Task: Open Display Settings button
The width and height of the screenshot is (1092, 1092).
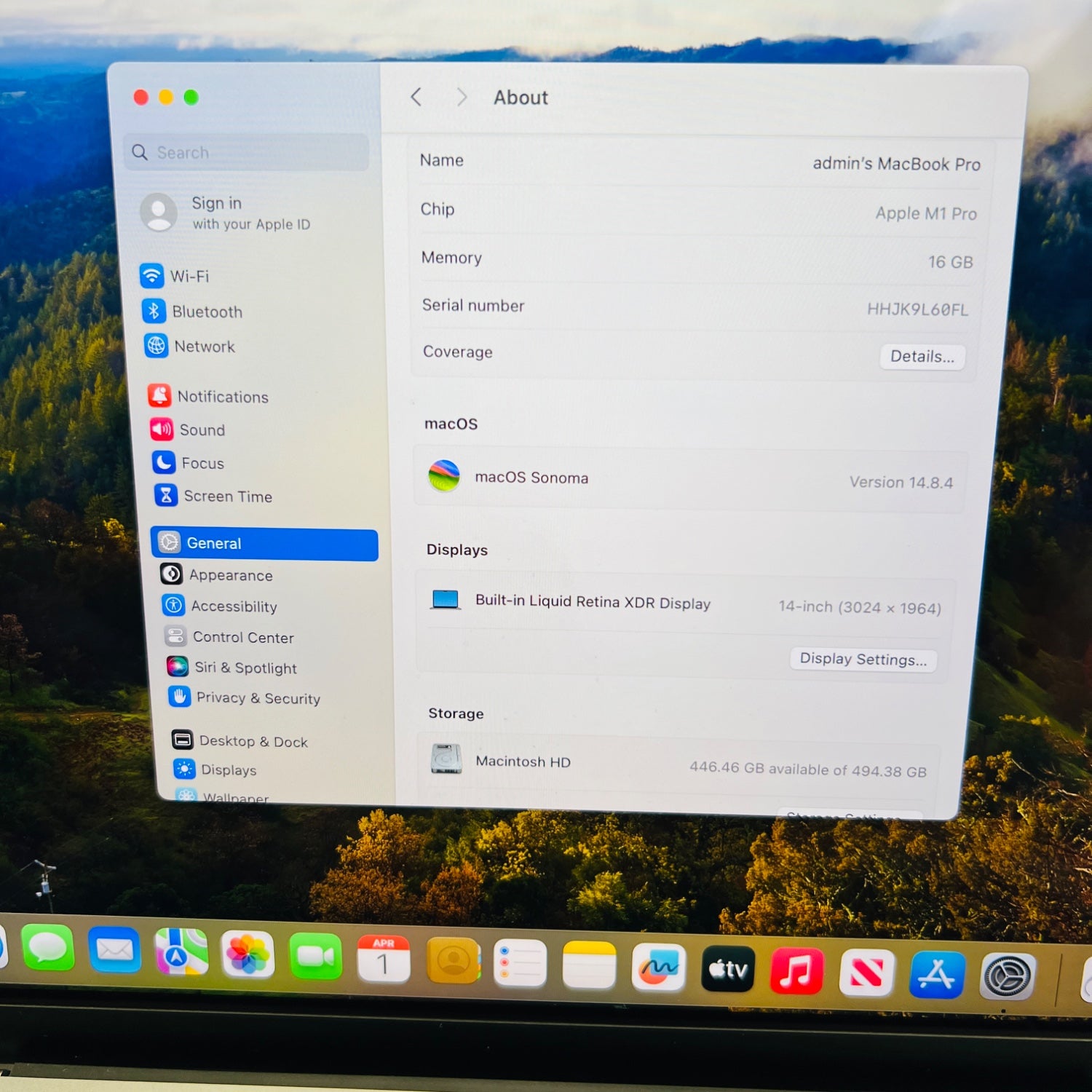Action: (x=863, y=660)
